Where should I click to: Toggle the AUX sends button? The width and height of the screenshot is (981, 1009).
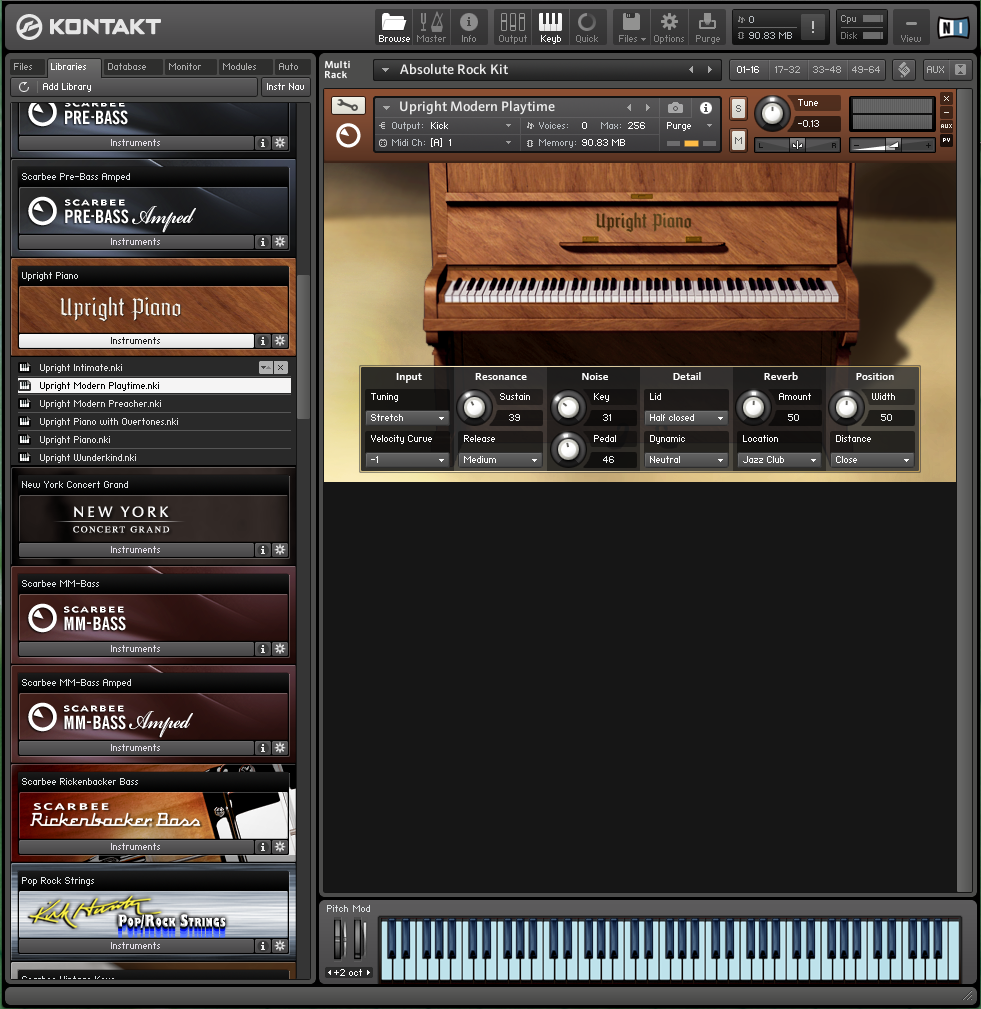(935, 69)
